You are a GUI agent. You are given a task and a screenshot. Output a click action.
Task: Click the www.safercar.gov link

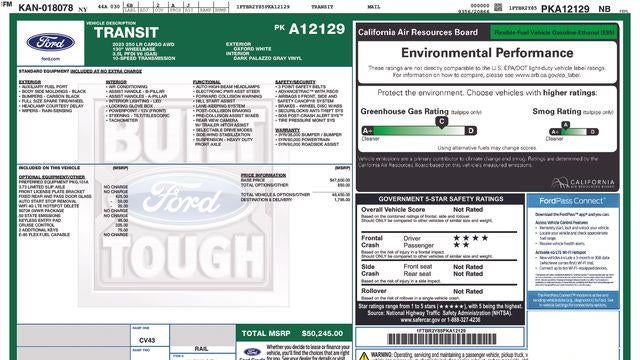(x=421, y=320)
